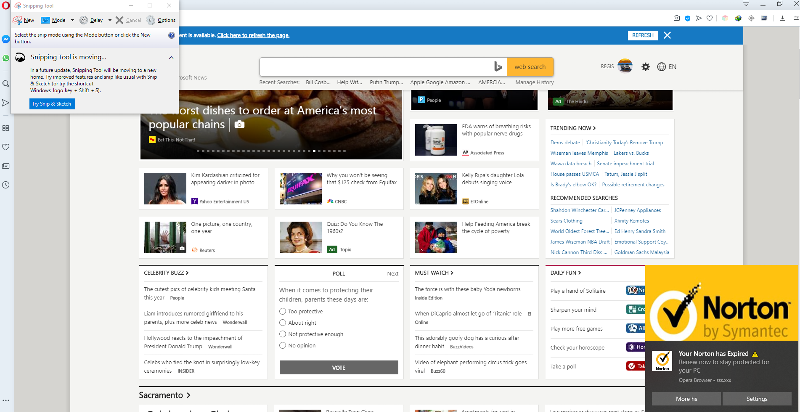Viewport: 800px width, 412px height.
Task: Click Next in the poll card
Action: point(392,274)
